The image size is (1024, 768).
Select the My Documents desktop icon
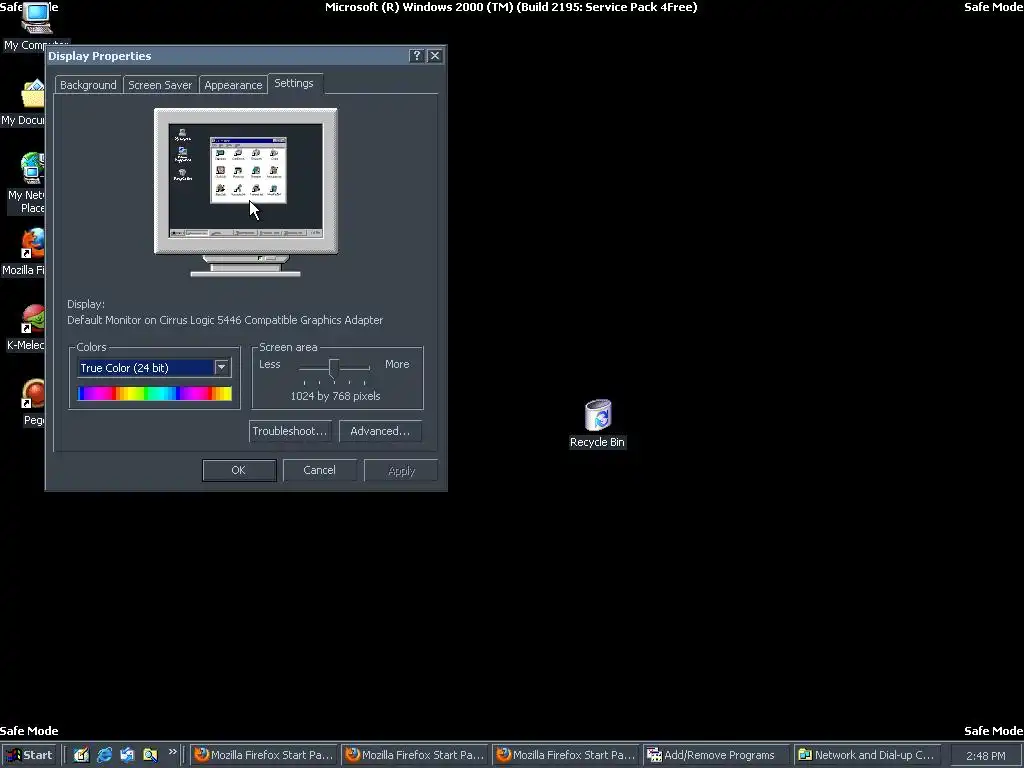click(26, 103)
